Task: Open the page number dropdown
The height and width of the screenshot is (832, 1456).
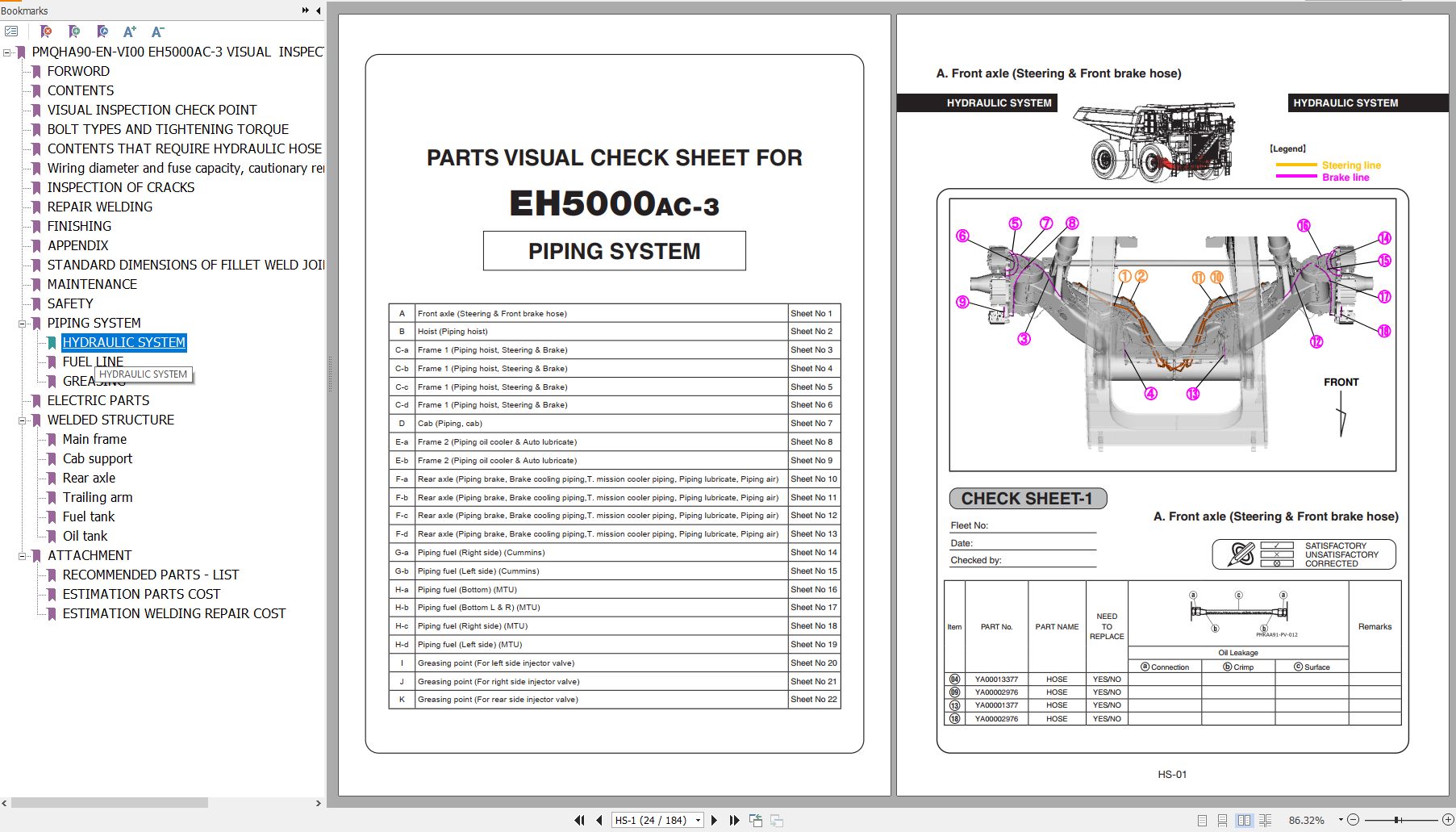Action: [697, 820]
